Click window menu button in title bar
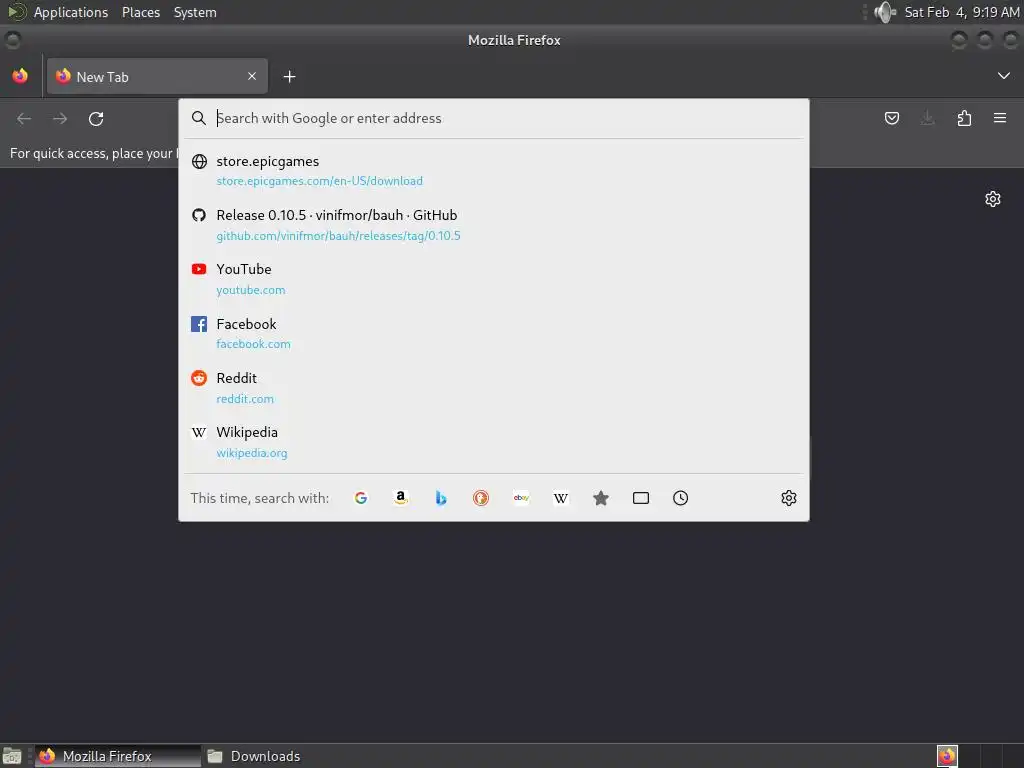This screenshot has width=1024, height=768. [12, 40]
